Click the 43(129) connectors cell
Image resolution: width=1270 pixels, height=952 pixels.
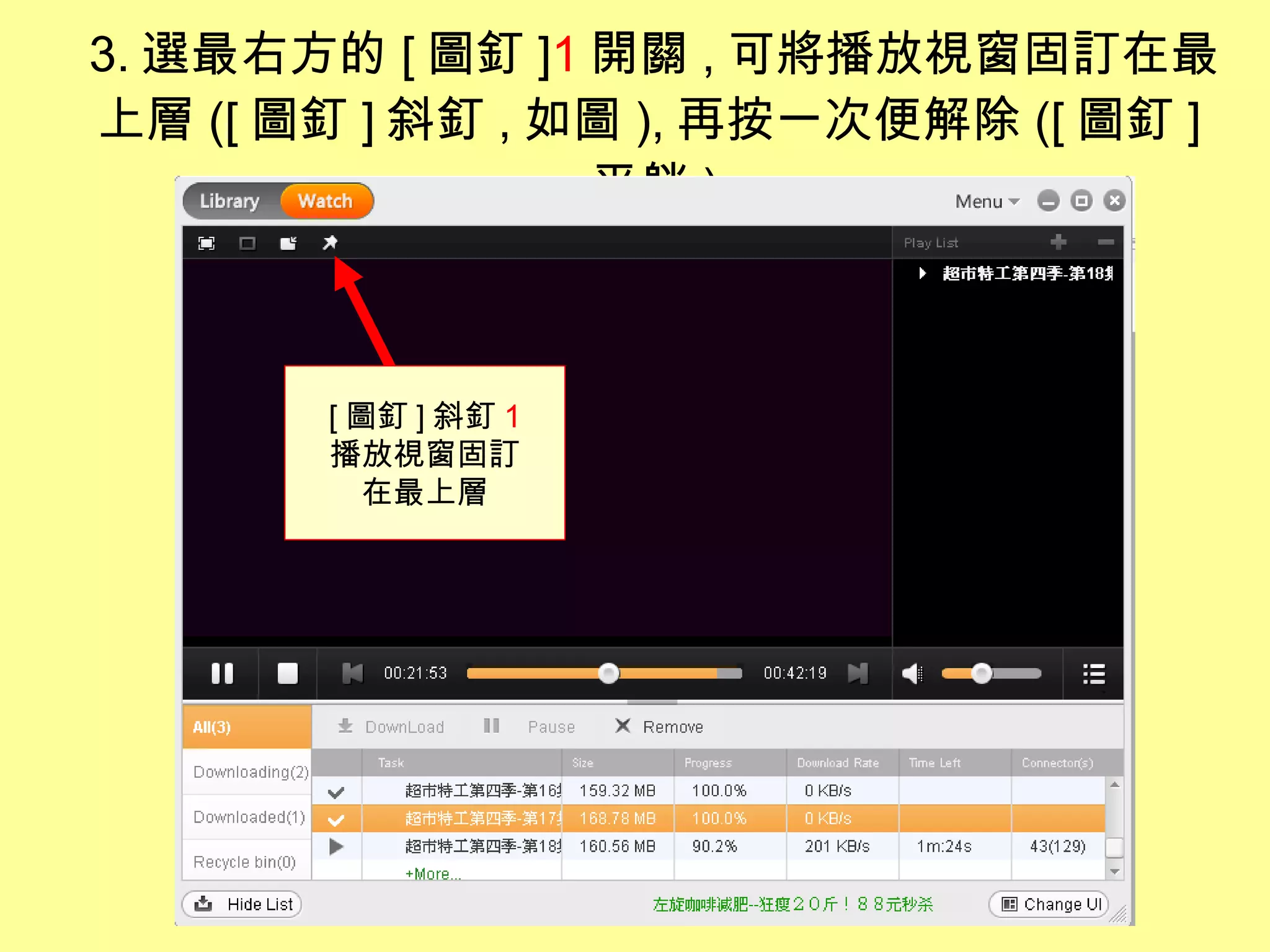(x=1058, y=846)
